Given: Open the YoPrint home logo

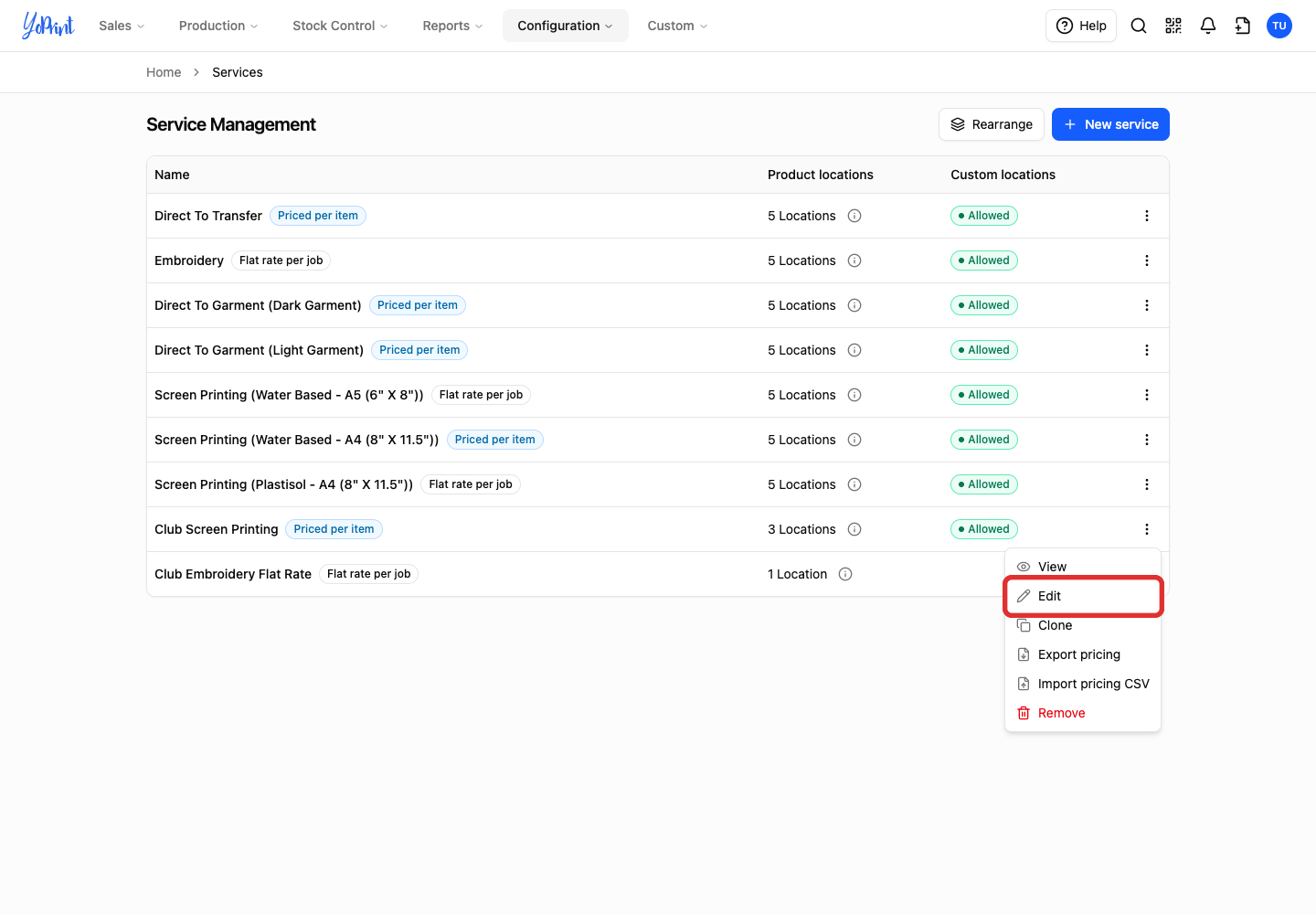Looking at the screenshot, I should coord(48,26).
